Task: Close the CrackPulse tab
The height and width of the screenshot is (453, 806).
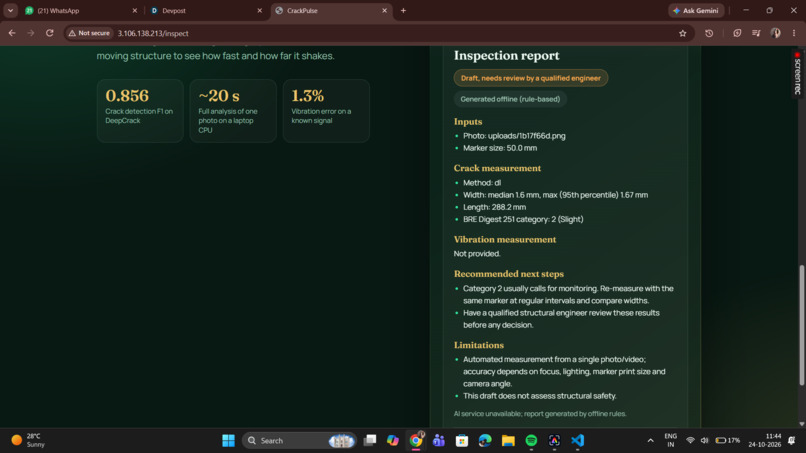Action: click(x=384, y=10)
